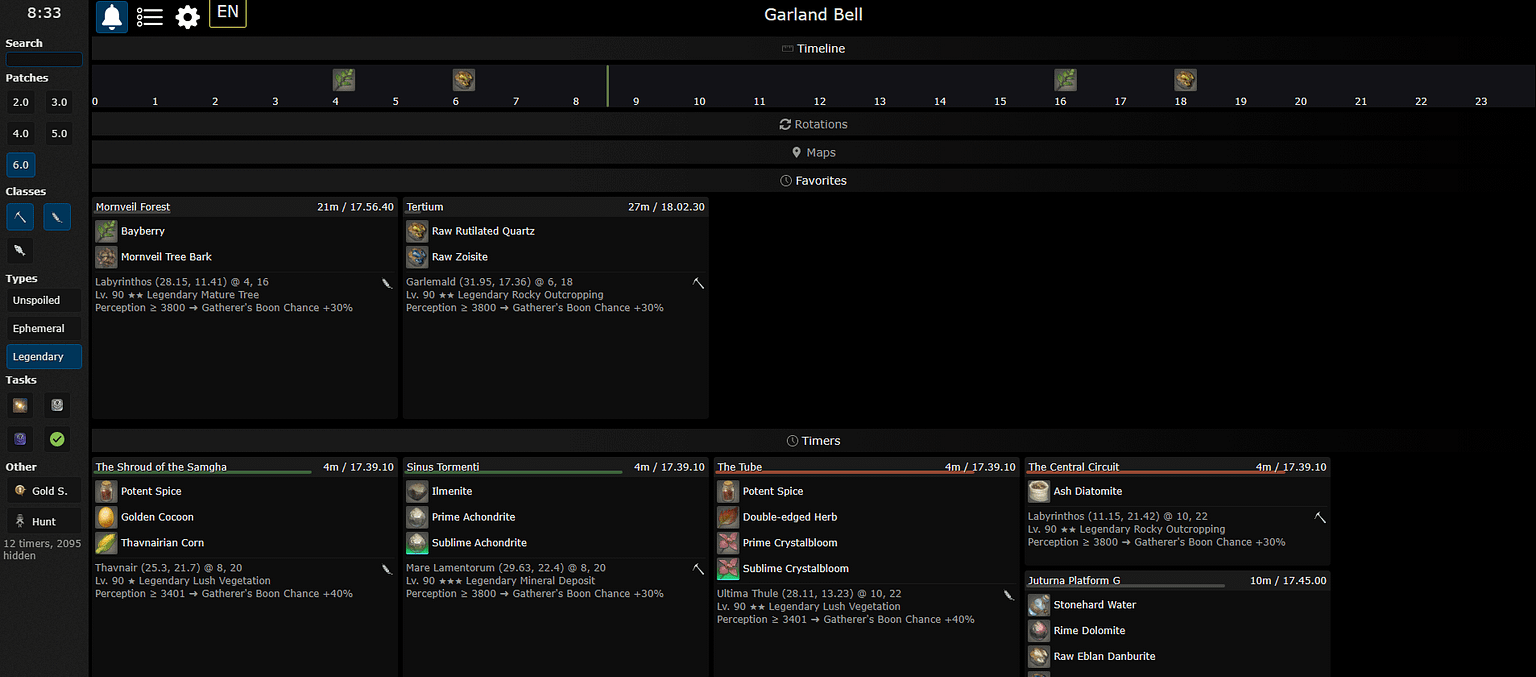Click the Raw Zoisite item icon
This screenshot has height=677, width=1536.
[417, 257]
